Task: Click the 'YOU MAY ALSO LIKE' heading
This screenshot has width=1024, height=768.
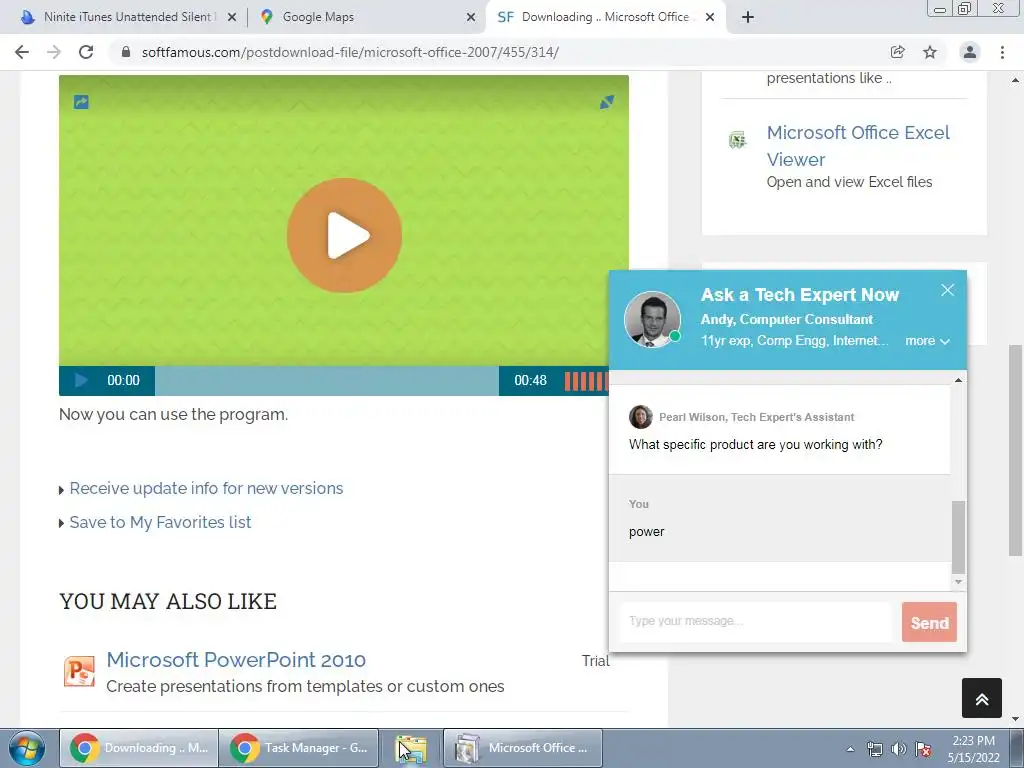Action: [x=168, y=601]
